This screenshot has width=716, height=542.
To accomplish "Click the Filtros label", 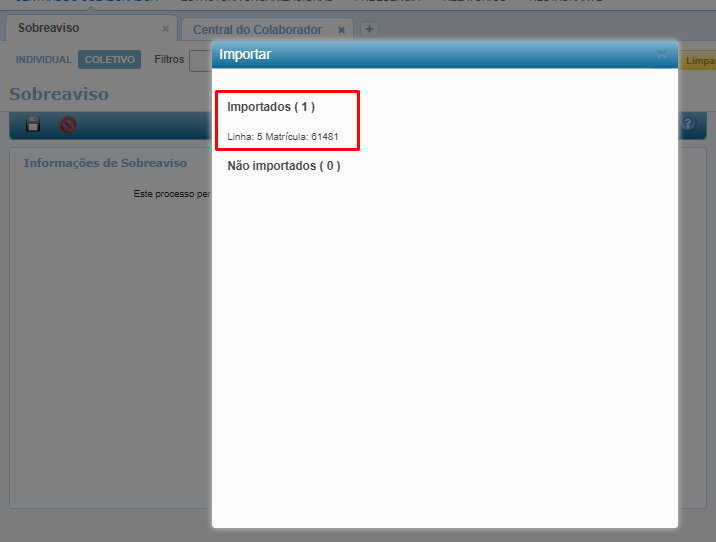I will point(169,59).
